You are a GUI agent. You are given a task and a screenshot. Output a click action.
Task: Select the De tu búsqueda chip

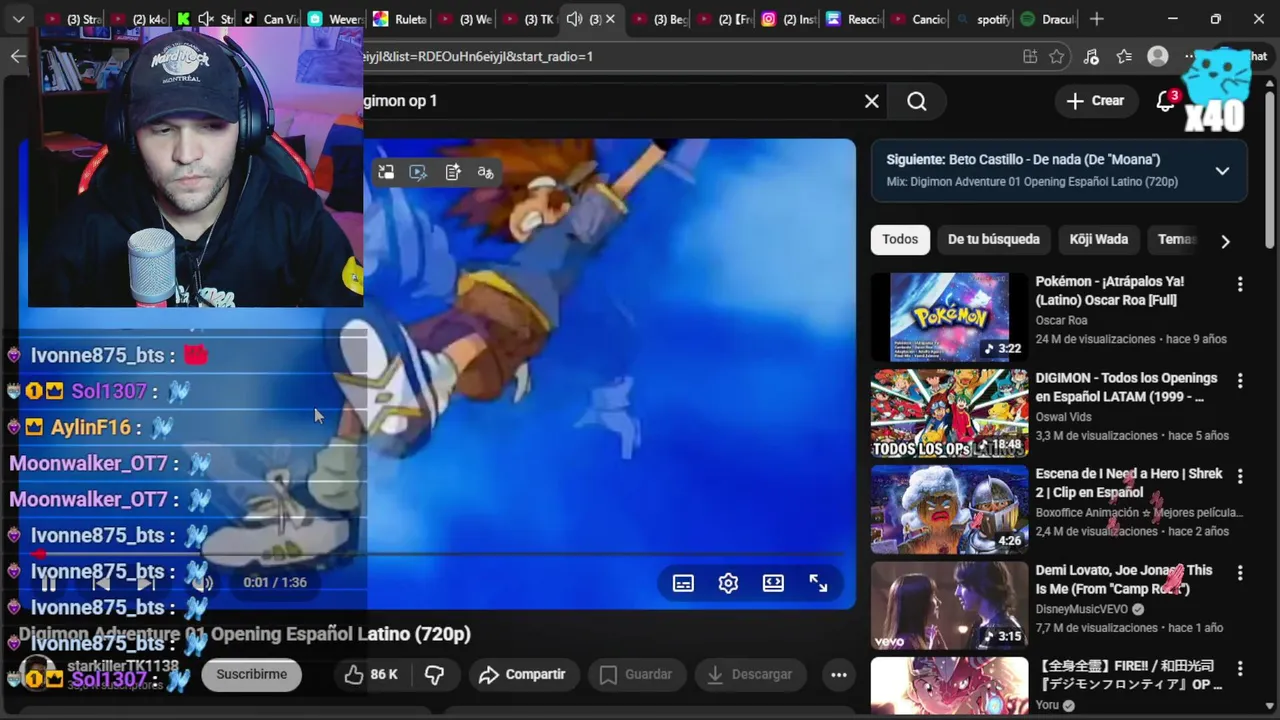(x=994, y=239)
